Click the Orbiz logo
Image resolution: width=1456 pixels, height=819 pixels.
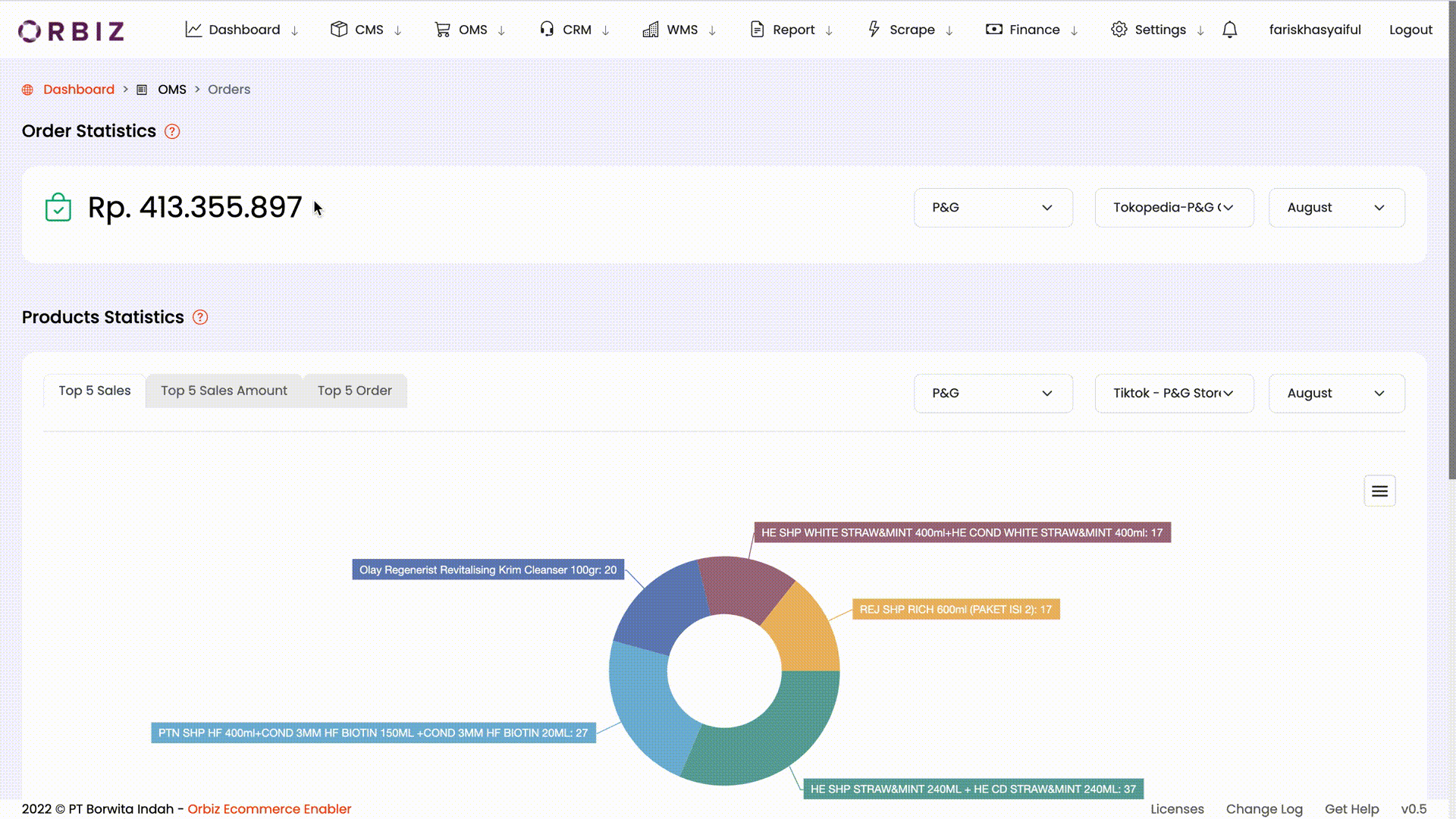point(71,30)
